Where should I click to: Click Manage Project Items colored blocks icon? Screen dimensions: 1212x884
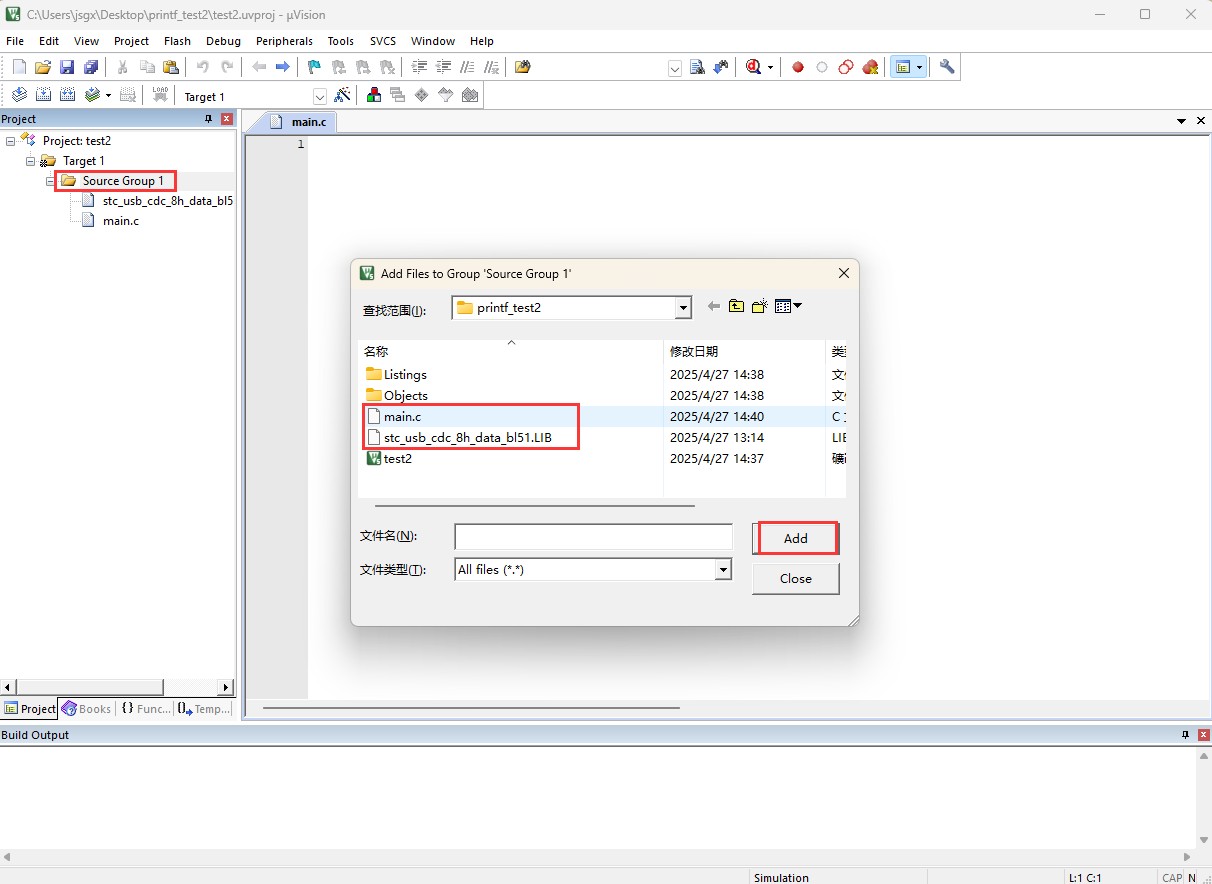tap(373, 96)
